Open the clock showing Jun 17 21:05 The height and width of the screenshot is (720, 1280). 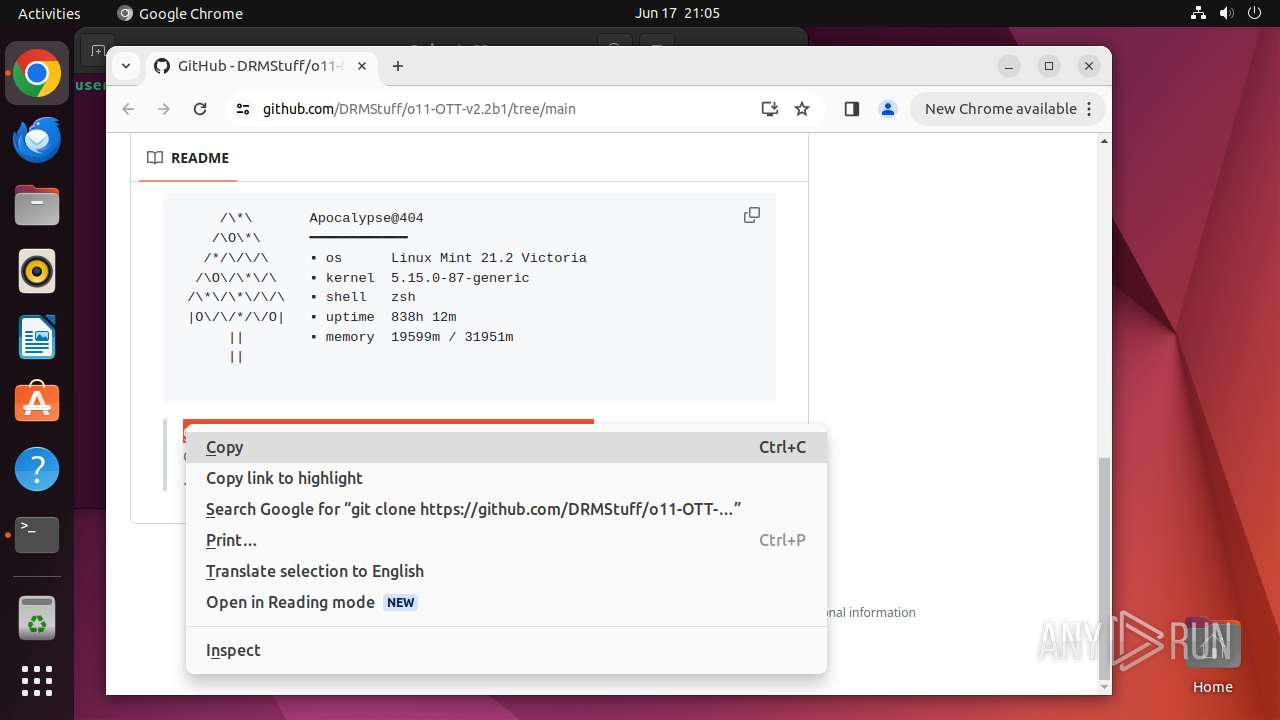tap(677, 13)
